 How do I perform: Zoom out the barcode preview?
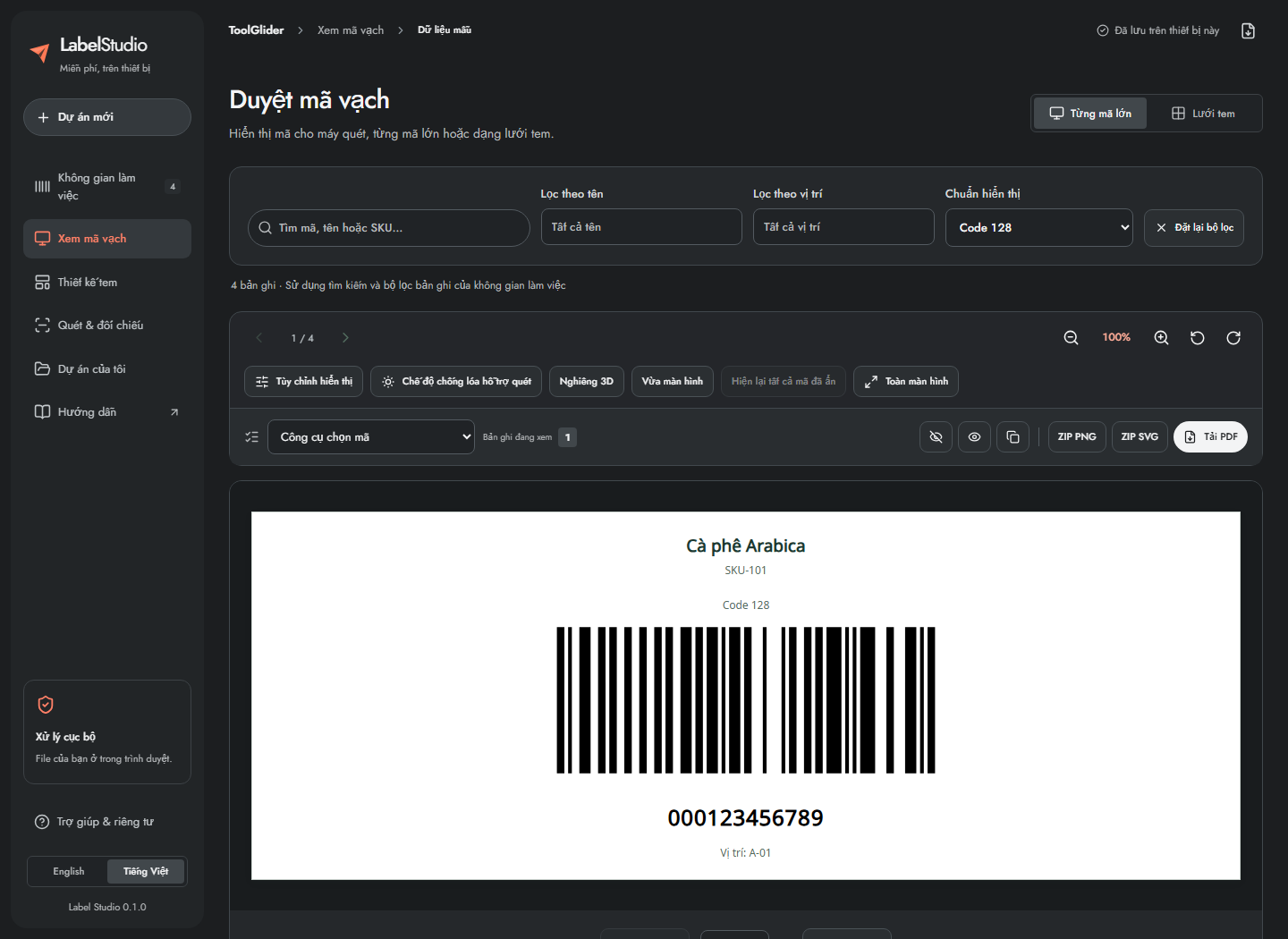[1071, 338]
